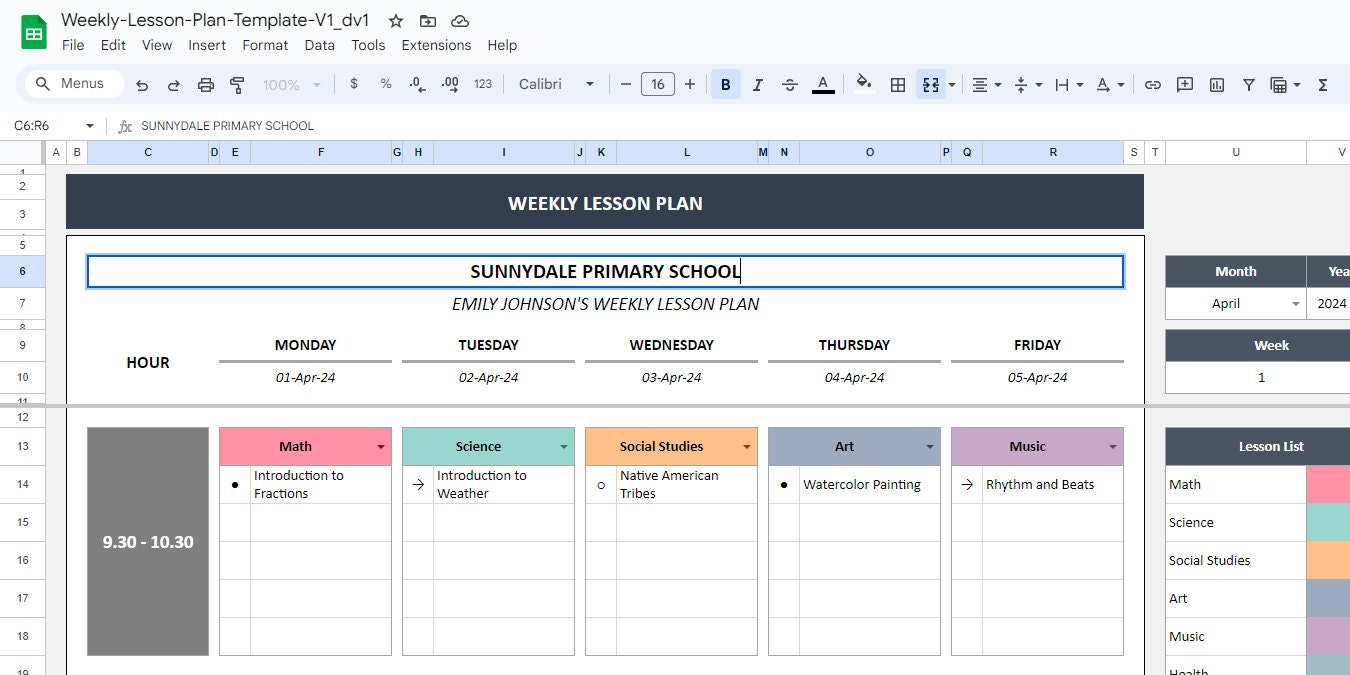Toggle italic formatting

tap(757, 84)
